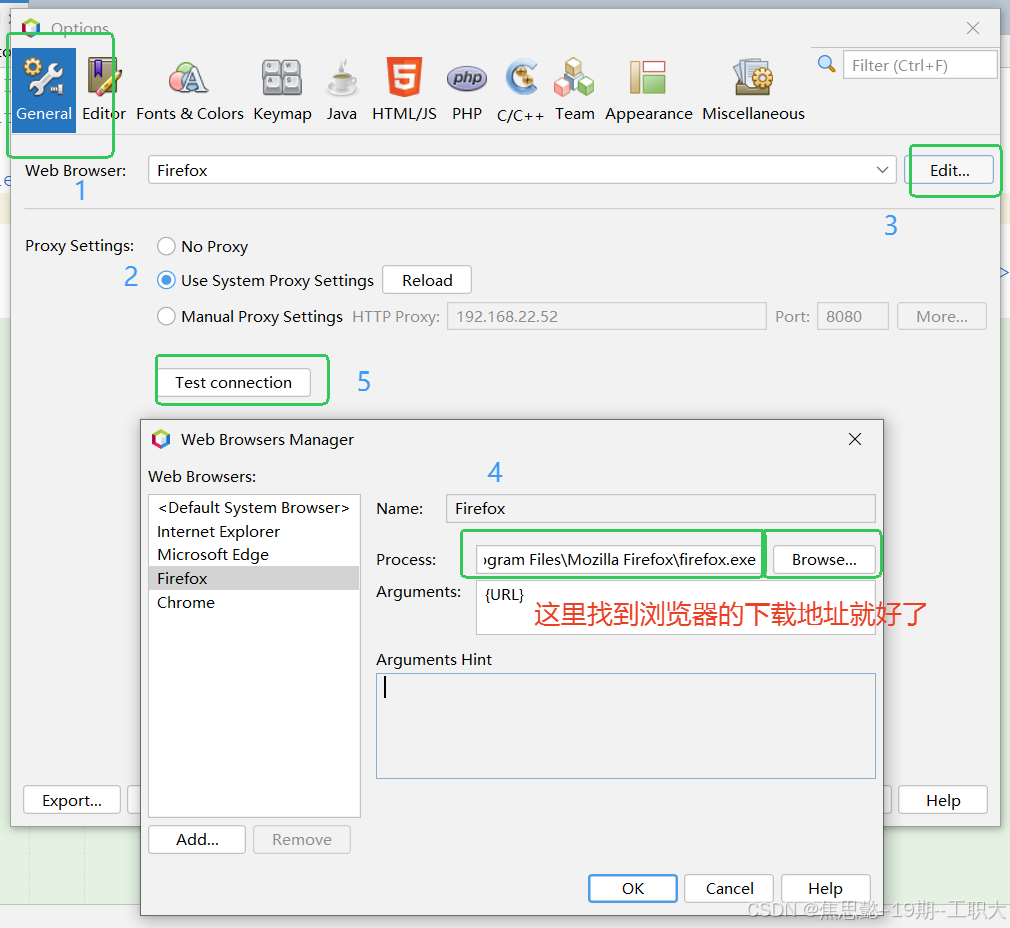Click Add... to add a browser
This screenshot has height=928, width=1010.
point(197,839)
